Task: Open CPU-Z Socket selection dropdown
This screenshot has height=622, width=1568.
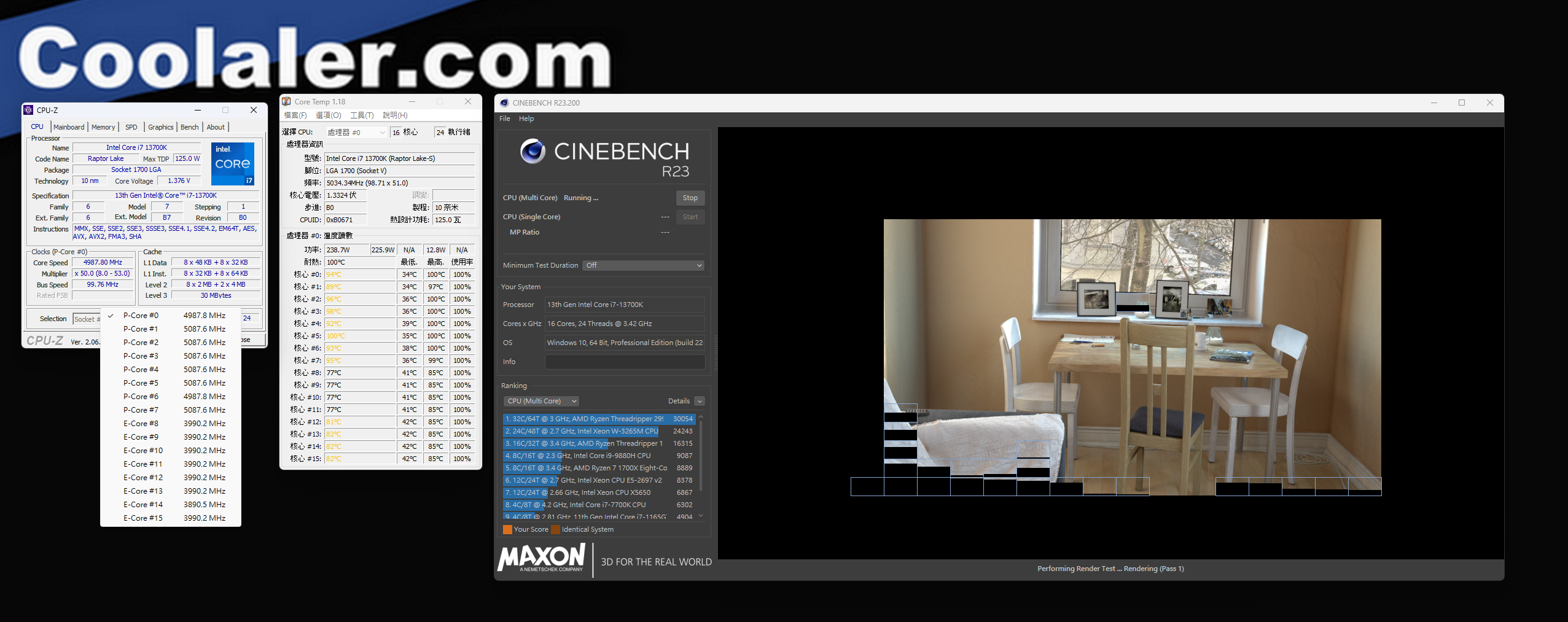Action: coord(87,319)
